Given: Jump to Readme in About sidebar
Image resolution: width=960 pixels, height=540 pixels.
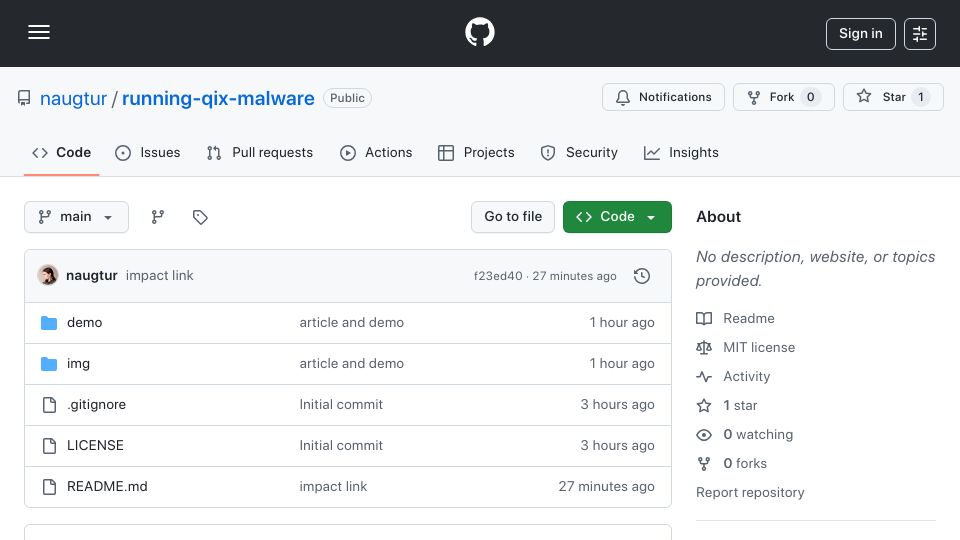Looking at the screenshot, I should [x=735, y=318].
